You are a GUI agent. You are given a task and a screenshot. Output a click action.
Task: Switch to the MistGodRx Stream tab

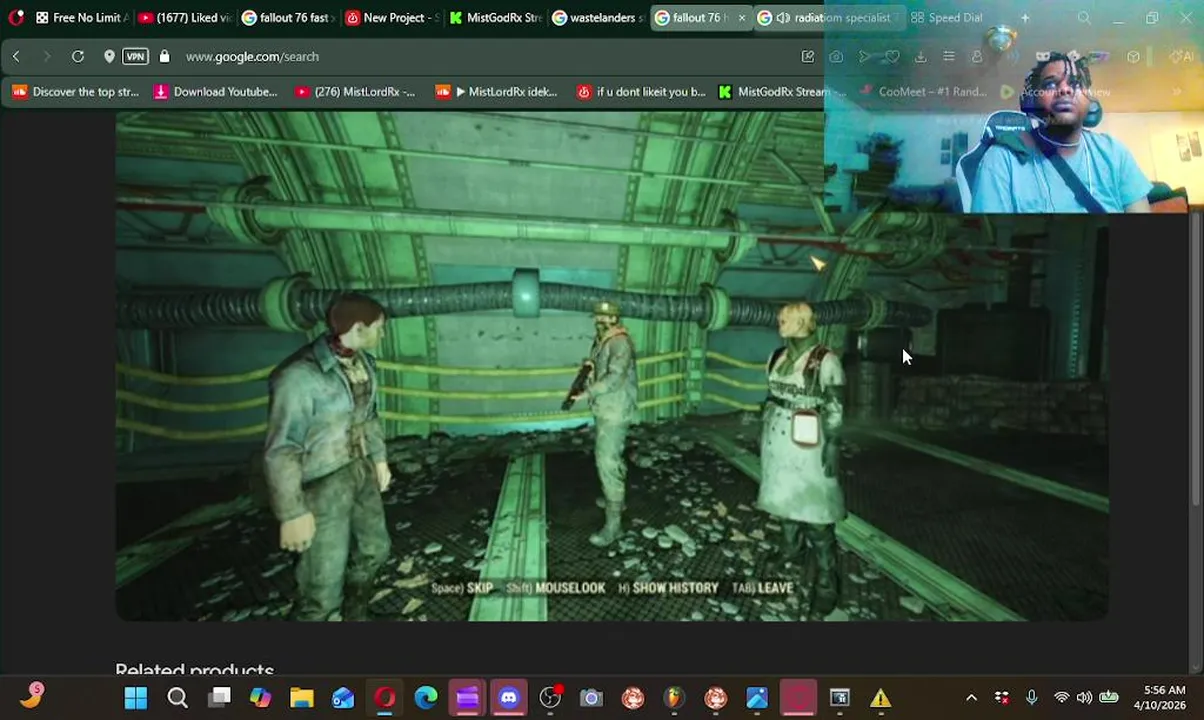pyautogui.click(x=495, y=17)
